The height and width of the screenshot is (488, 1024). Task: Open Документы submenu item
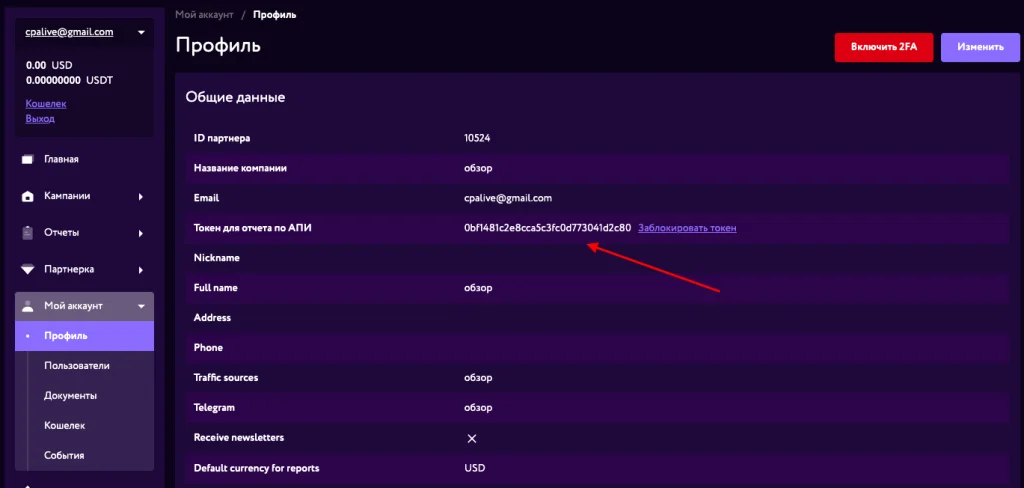(x=71, y=396)
